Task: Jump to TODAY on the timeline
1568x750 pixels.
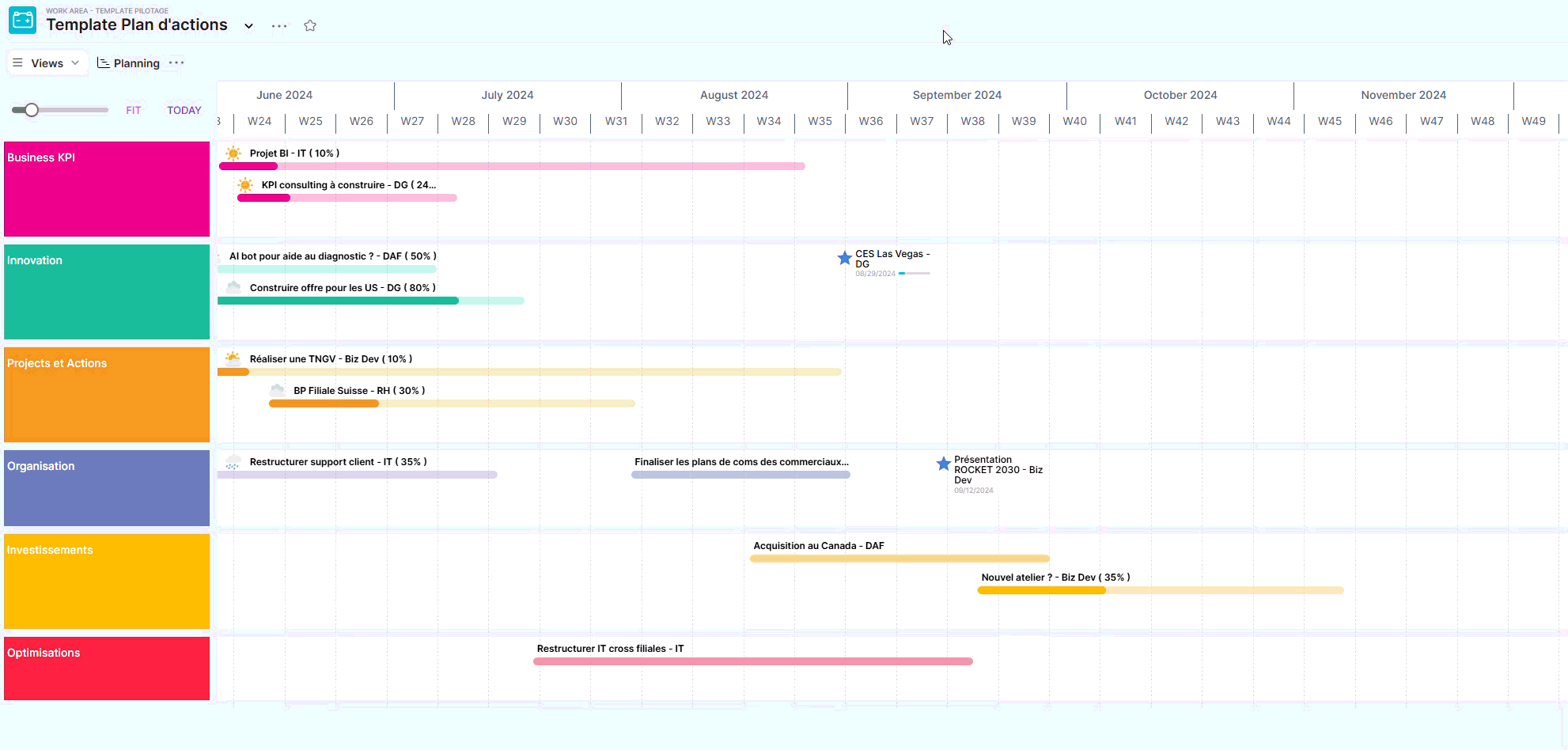Action: [184, 111]
